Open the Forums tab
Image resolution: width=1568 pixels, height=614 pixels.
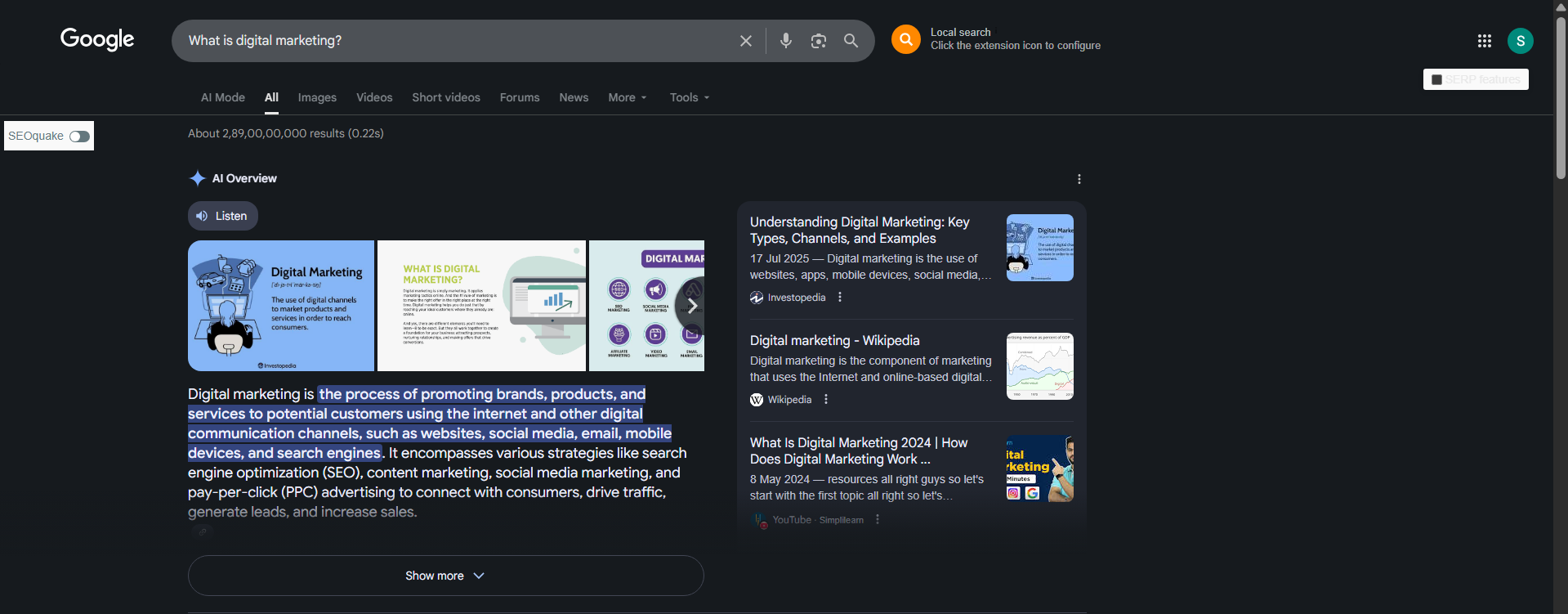(520, 97)
